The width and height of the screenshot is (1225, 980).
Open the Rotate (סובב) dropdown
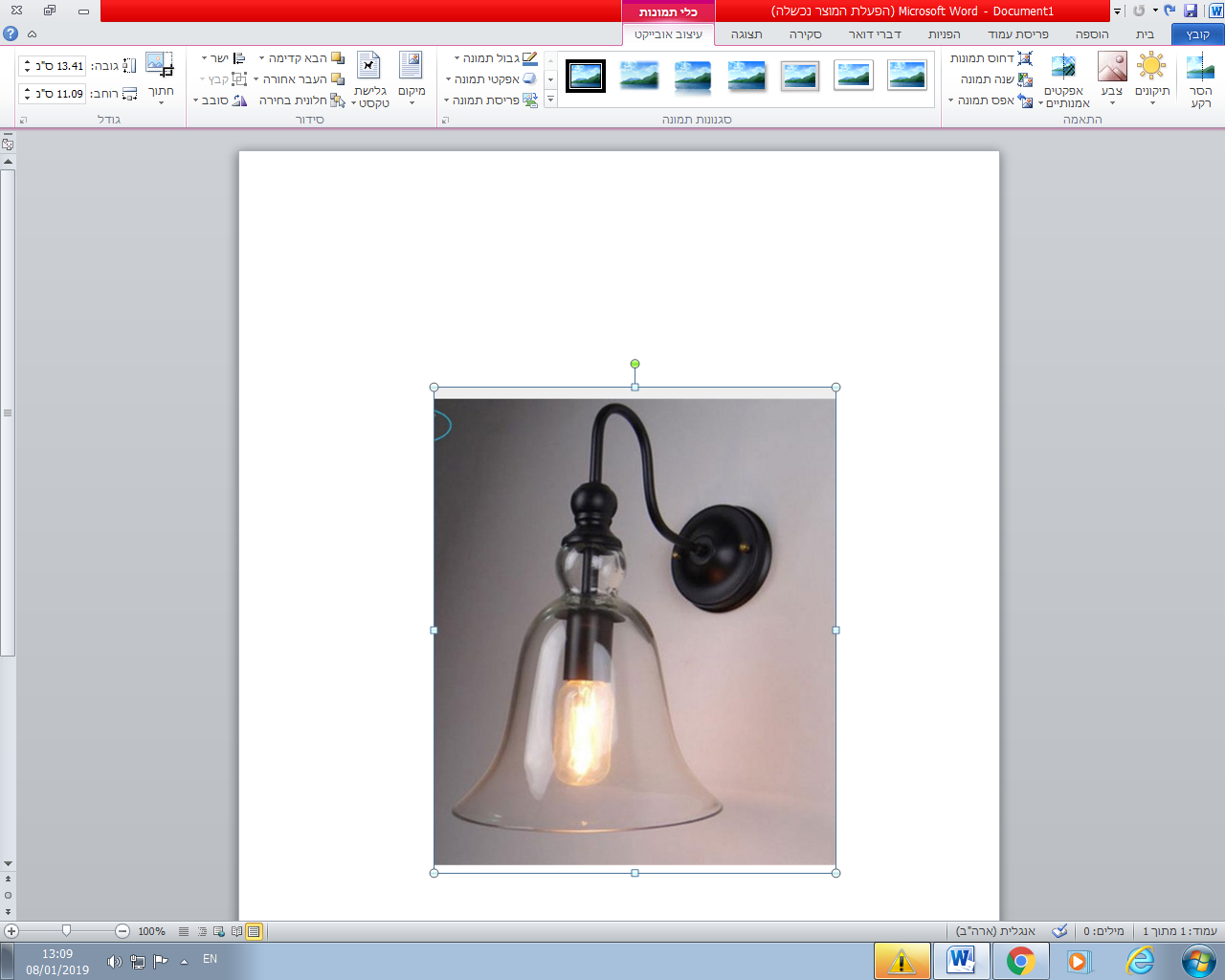click(220, 100)
